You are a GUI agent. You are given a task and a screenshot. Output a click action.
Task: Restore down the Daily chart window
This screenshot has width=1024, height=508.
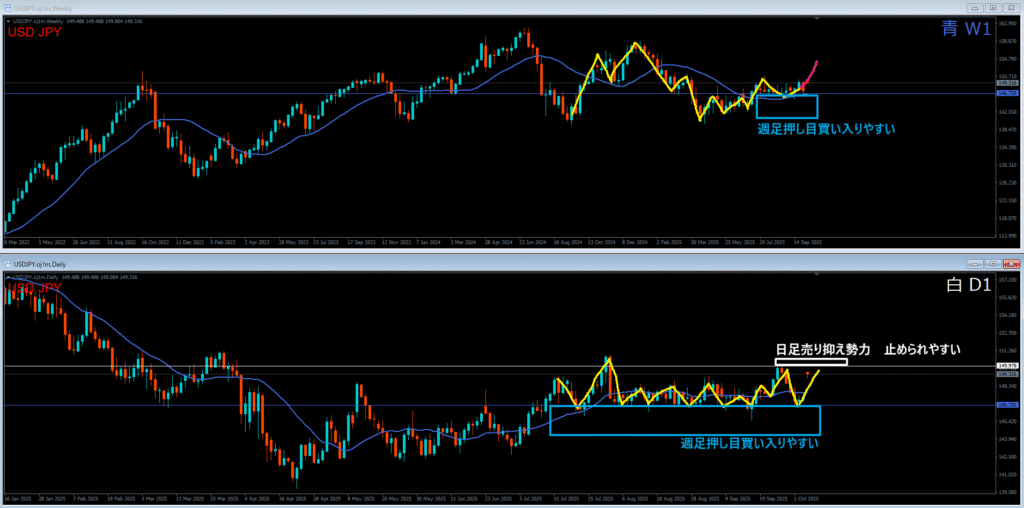coord(993,264)
